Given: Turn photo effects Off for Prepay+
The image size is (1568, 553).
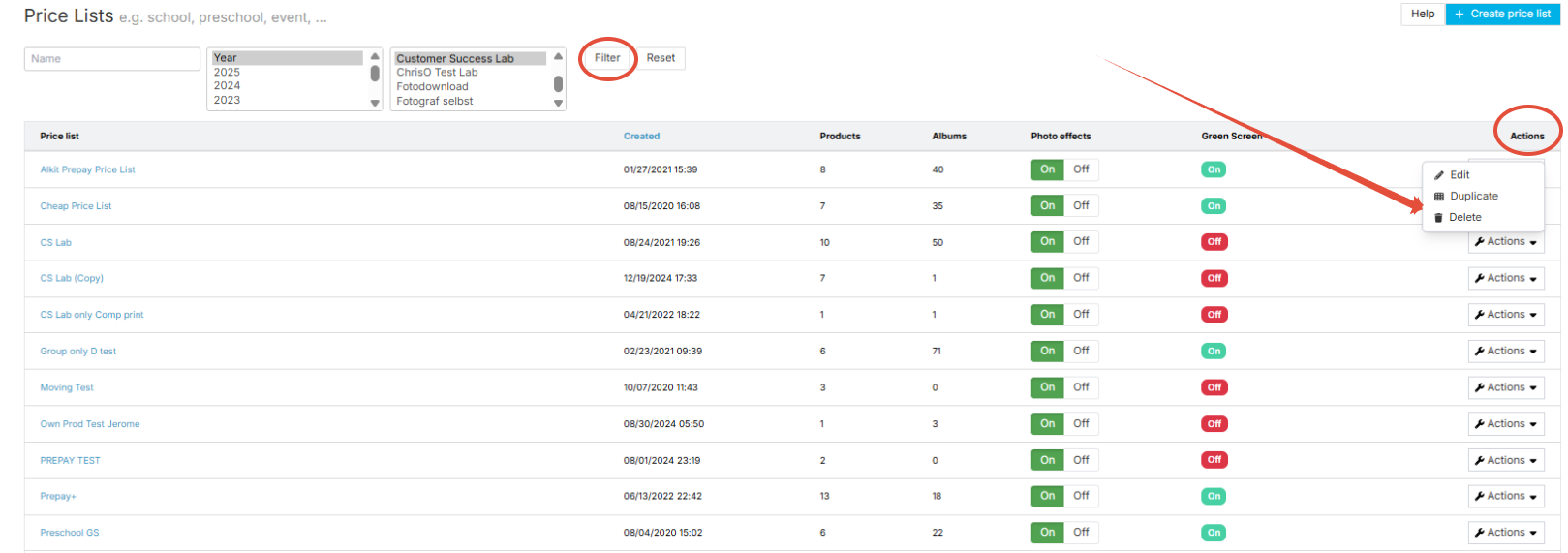Looking at the screenshot, I should (x=1081, y=496).
